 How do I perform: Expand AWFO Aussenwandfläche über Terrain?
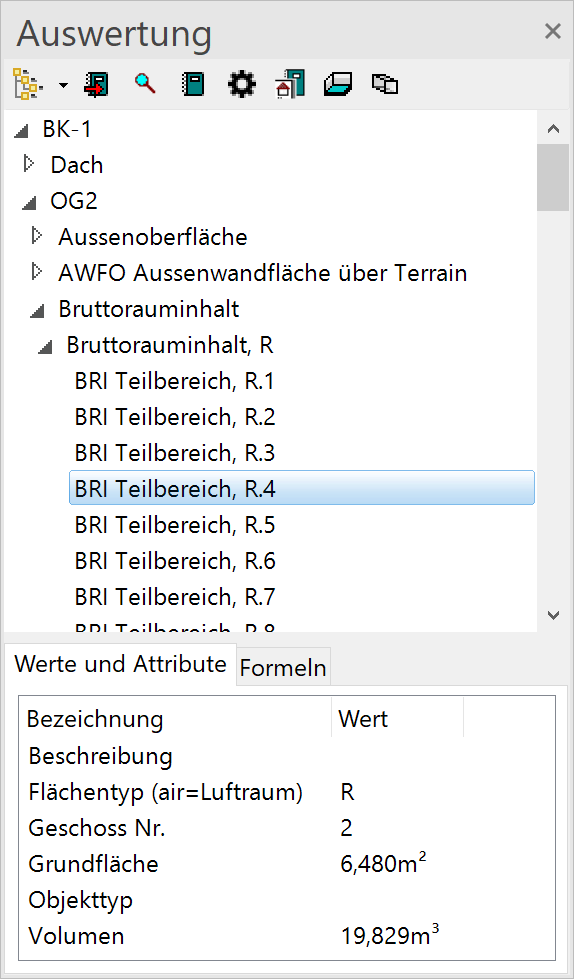click(36, 272)
